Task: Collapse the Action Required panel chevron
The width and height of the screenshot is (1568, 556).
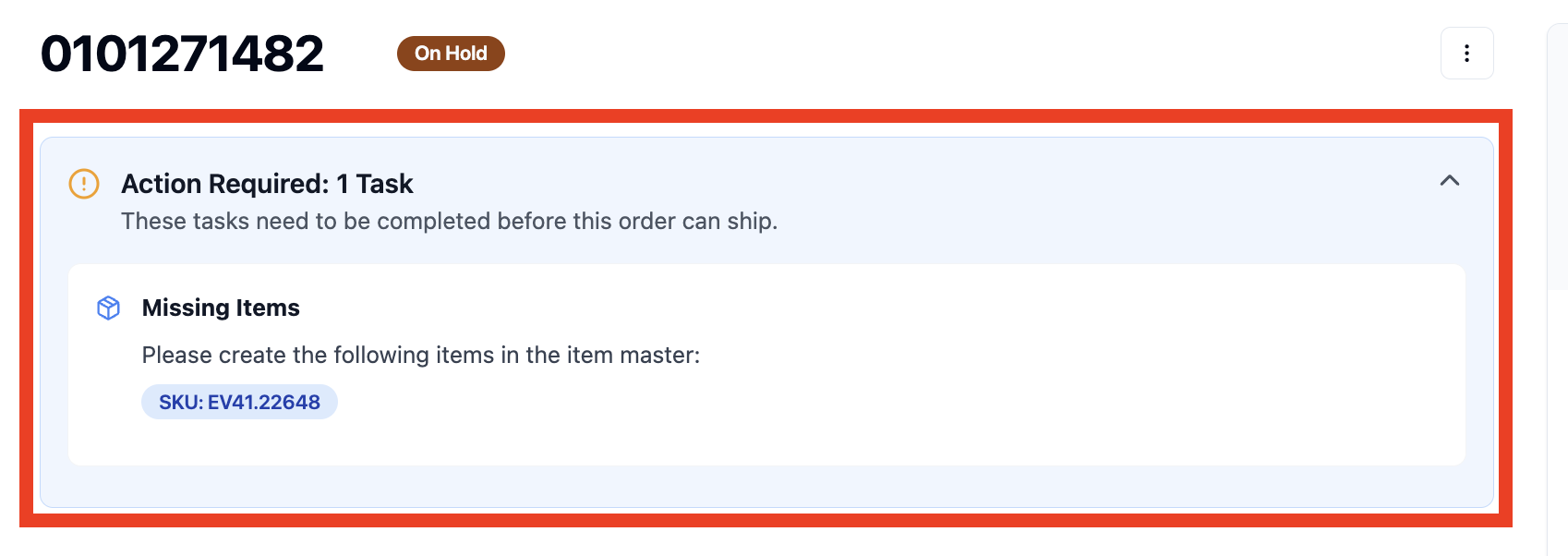Action: pyautogui.click(x=1450, y=181)
